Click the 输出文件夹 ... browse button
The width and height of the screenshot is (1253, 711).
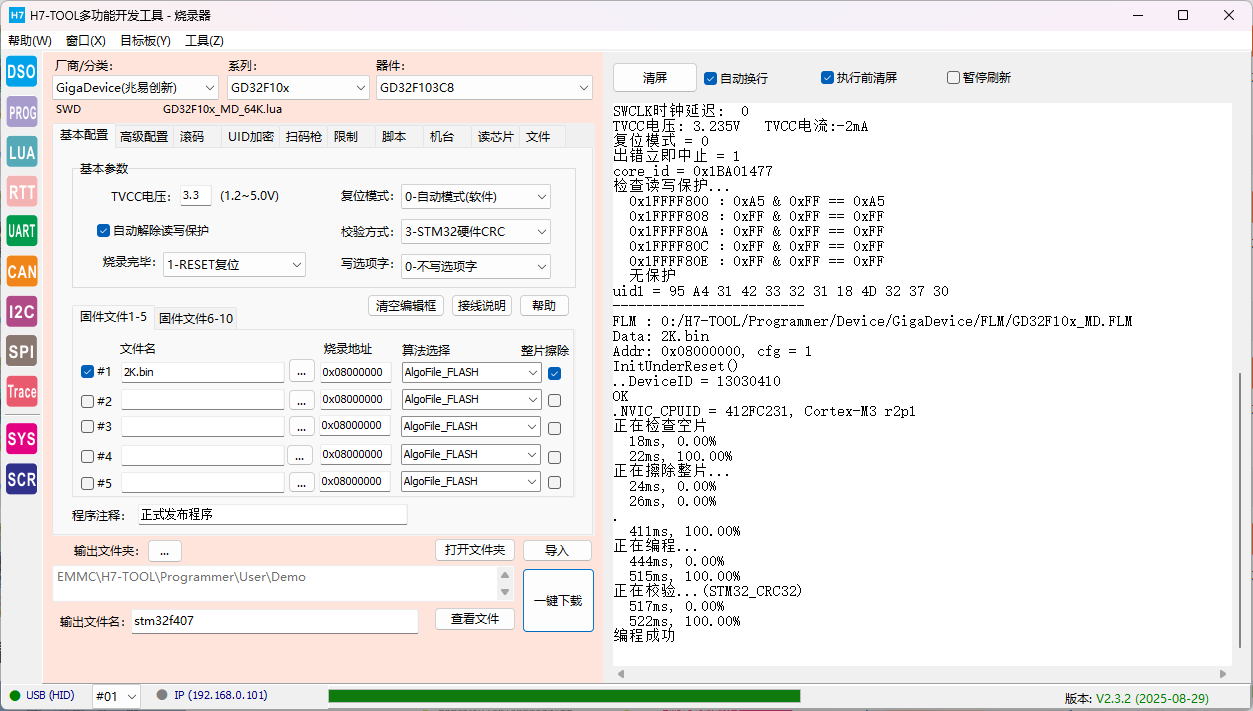pos(164,551)
